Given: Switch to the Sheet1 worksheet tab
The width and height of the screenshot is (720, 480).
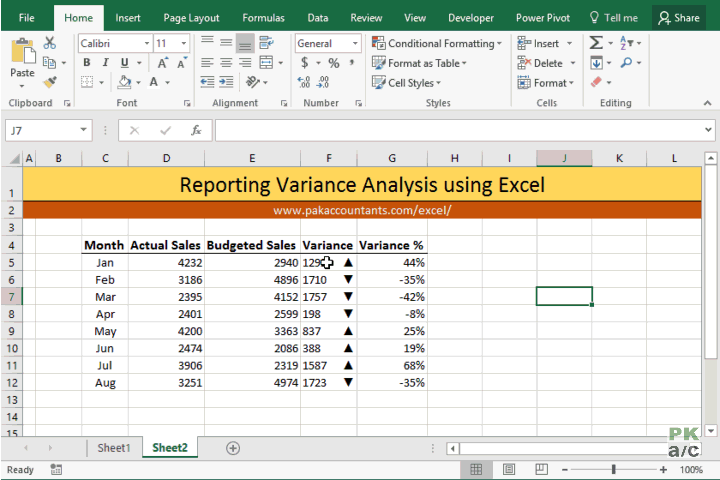Looking at the screenshot, I should click(114, 448).
